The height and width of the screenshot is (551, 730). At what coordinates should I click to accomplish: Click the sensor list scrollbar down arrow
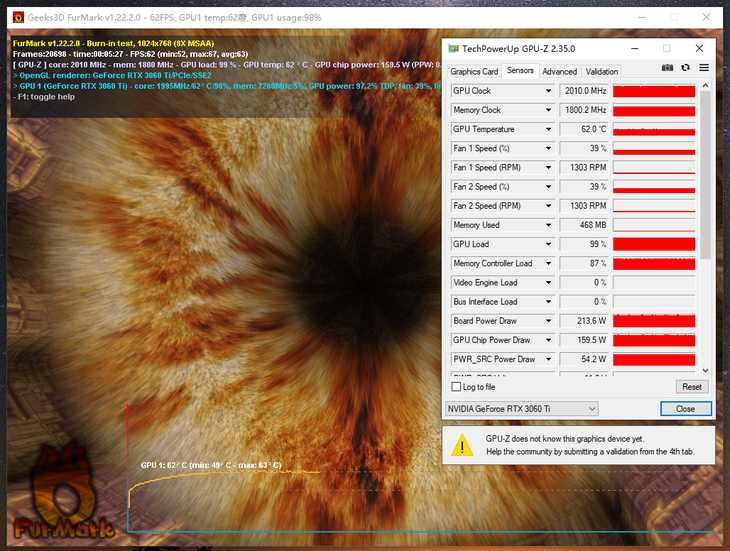click(x=705, y=370)
